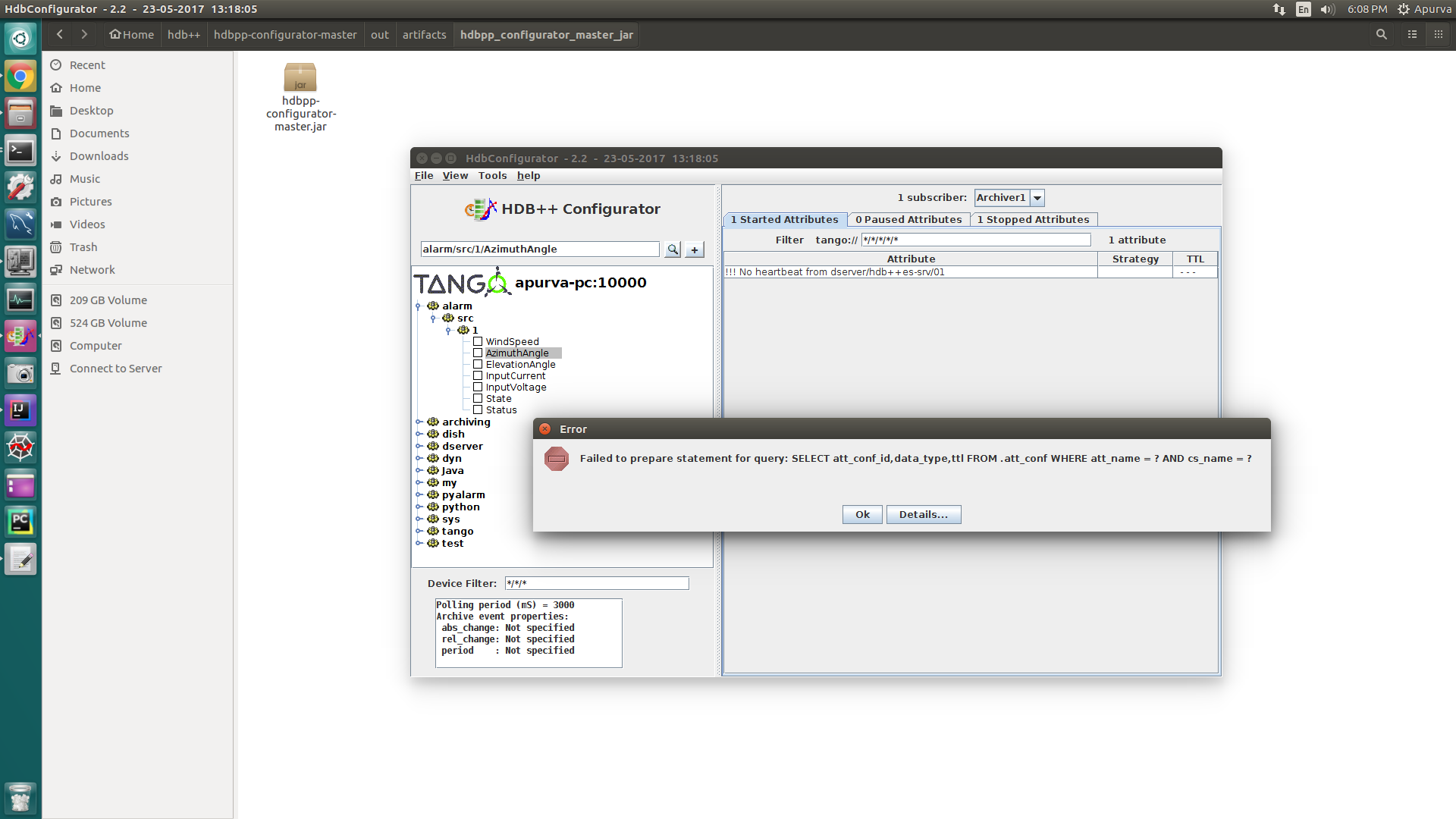Viewport: 1456px width, 819px height.
Task: Open the View menu
Action: pos(455,175)
